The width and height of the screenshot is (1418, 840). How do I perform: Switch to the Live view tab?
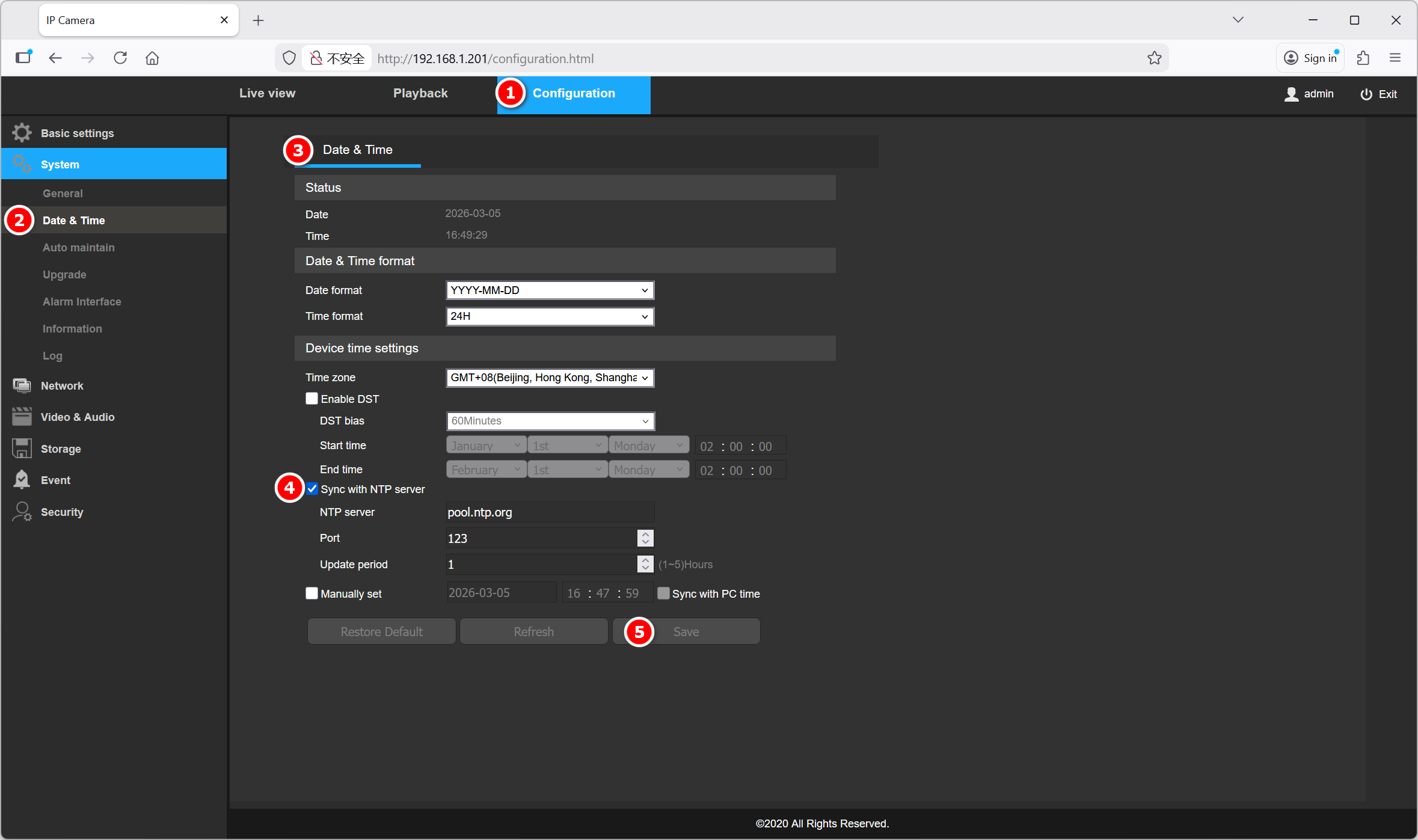pos(267,93)
